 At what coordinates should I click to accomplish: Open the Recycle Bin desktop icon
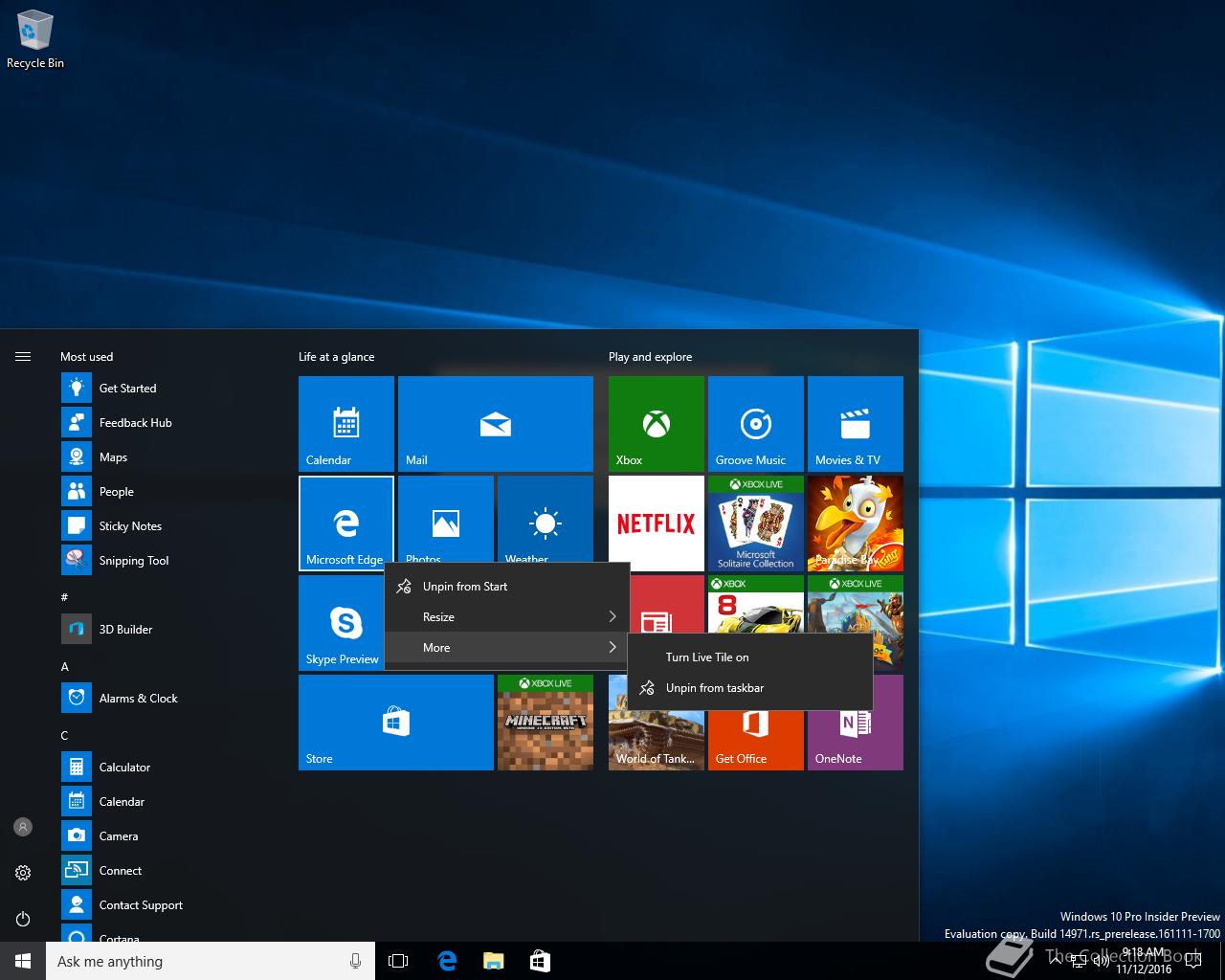point(34,40)
